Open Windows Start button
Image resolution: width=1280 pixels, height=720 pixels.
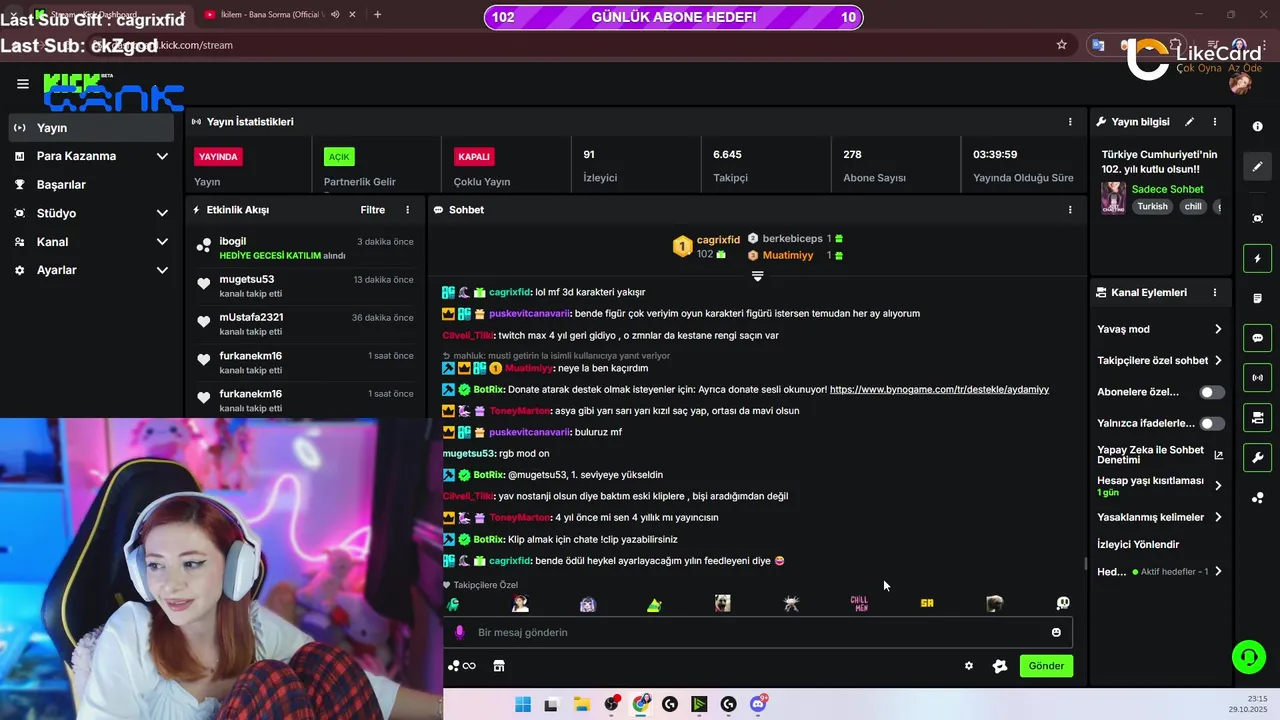(522, 705)
